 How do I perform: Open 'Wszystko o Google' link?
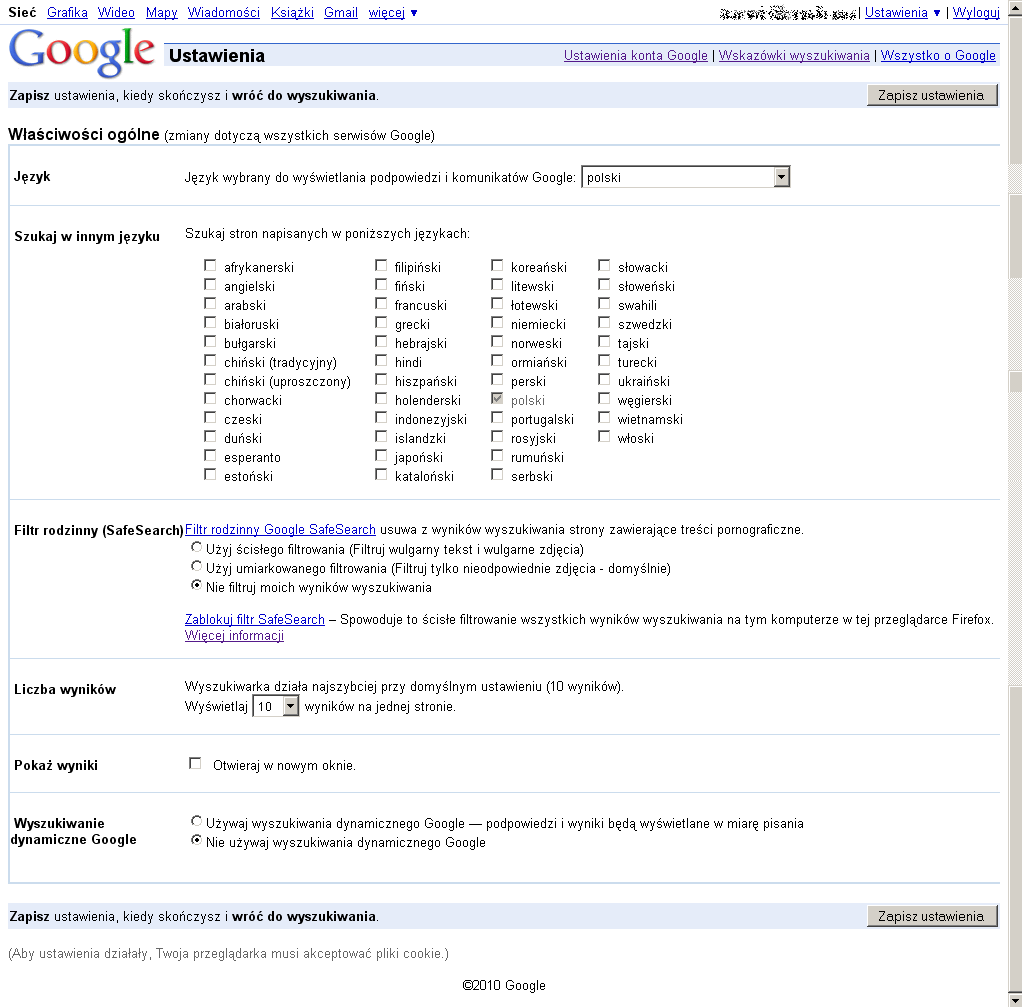pyautogui.click(x=938, y=55)
